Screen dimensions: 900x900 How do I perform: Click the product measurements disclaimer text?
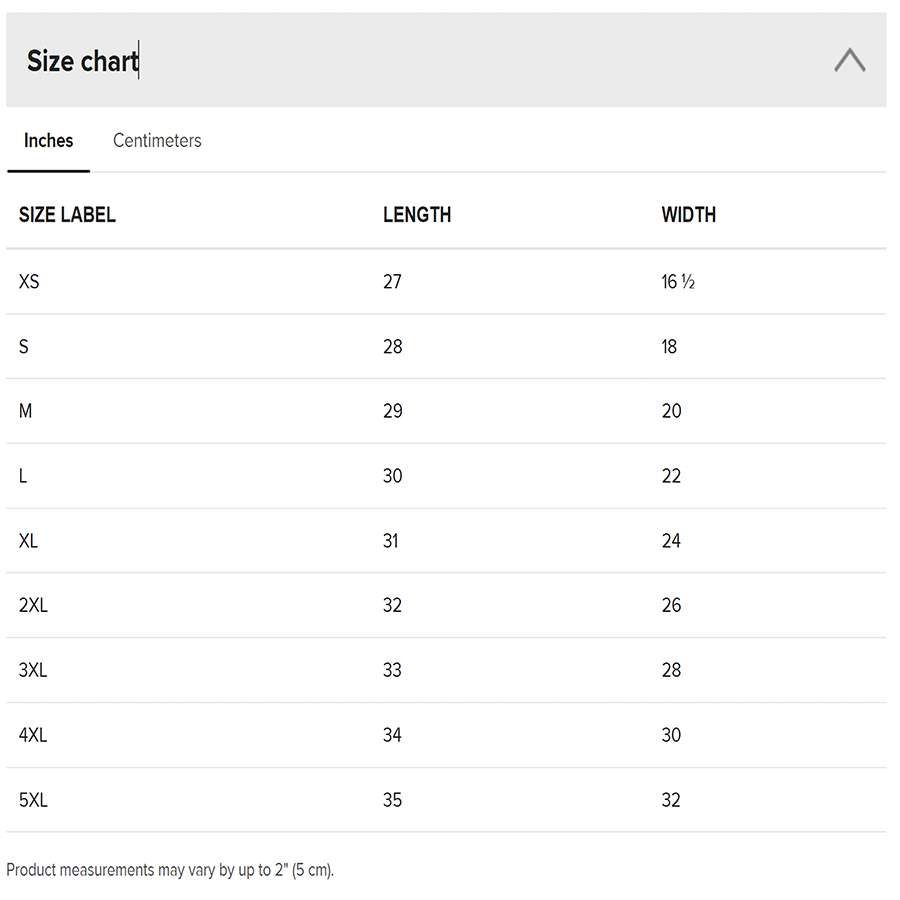[x=170, y=870]
